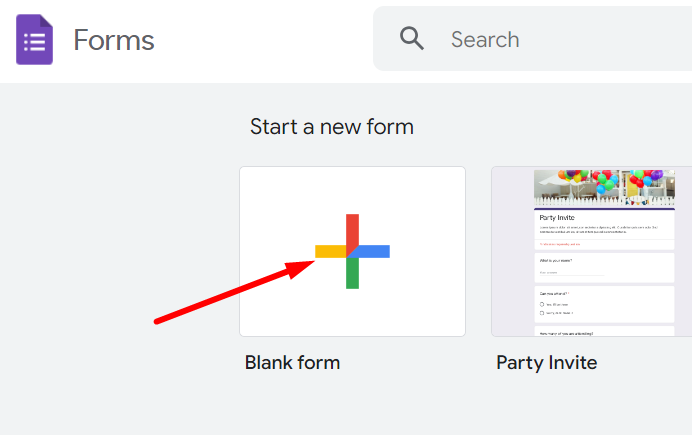This screenshot has width=692, height=448.
Task: Click the red top arm of the plus
Action: 352,227
